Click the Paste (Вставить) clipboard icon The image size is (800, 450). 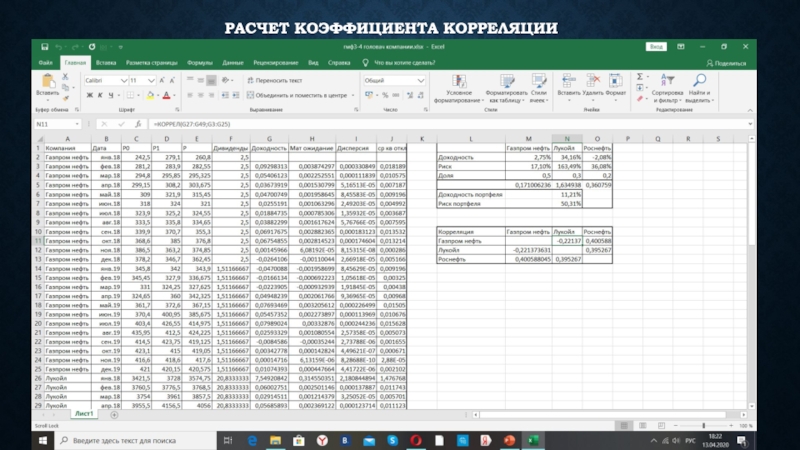[47, 82]
